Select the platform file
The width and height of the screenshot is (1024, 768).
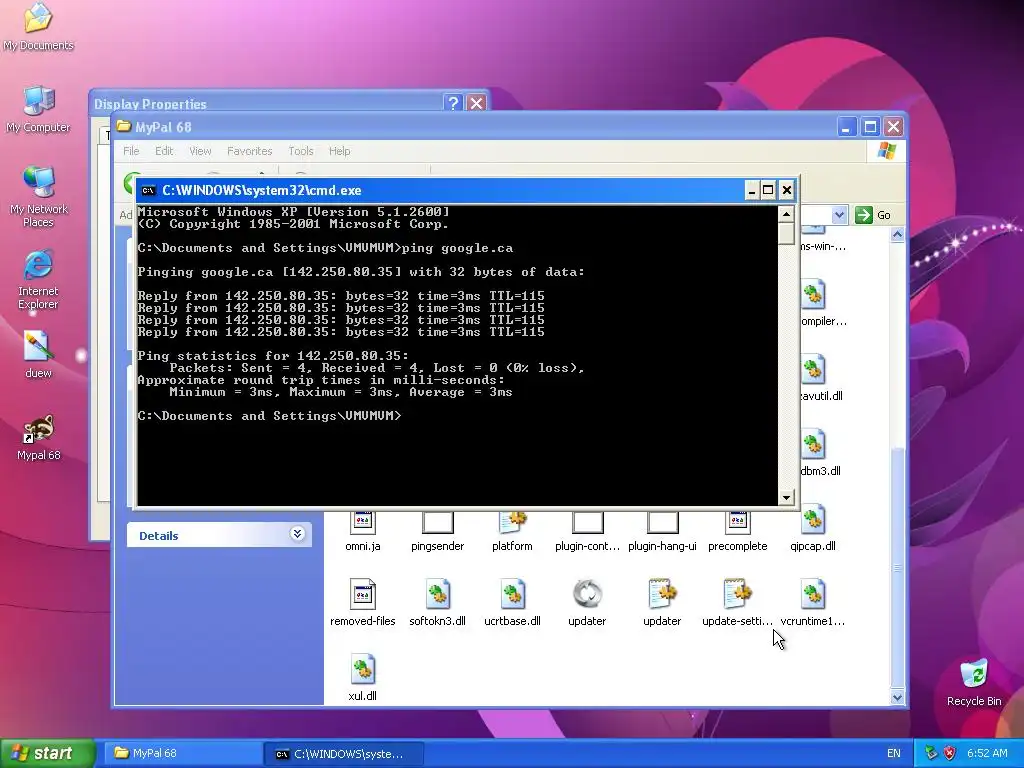[x=512, y=532]
